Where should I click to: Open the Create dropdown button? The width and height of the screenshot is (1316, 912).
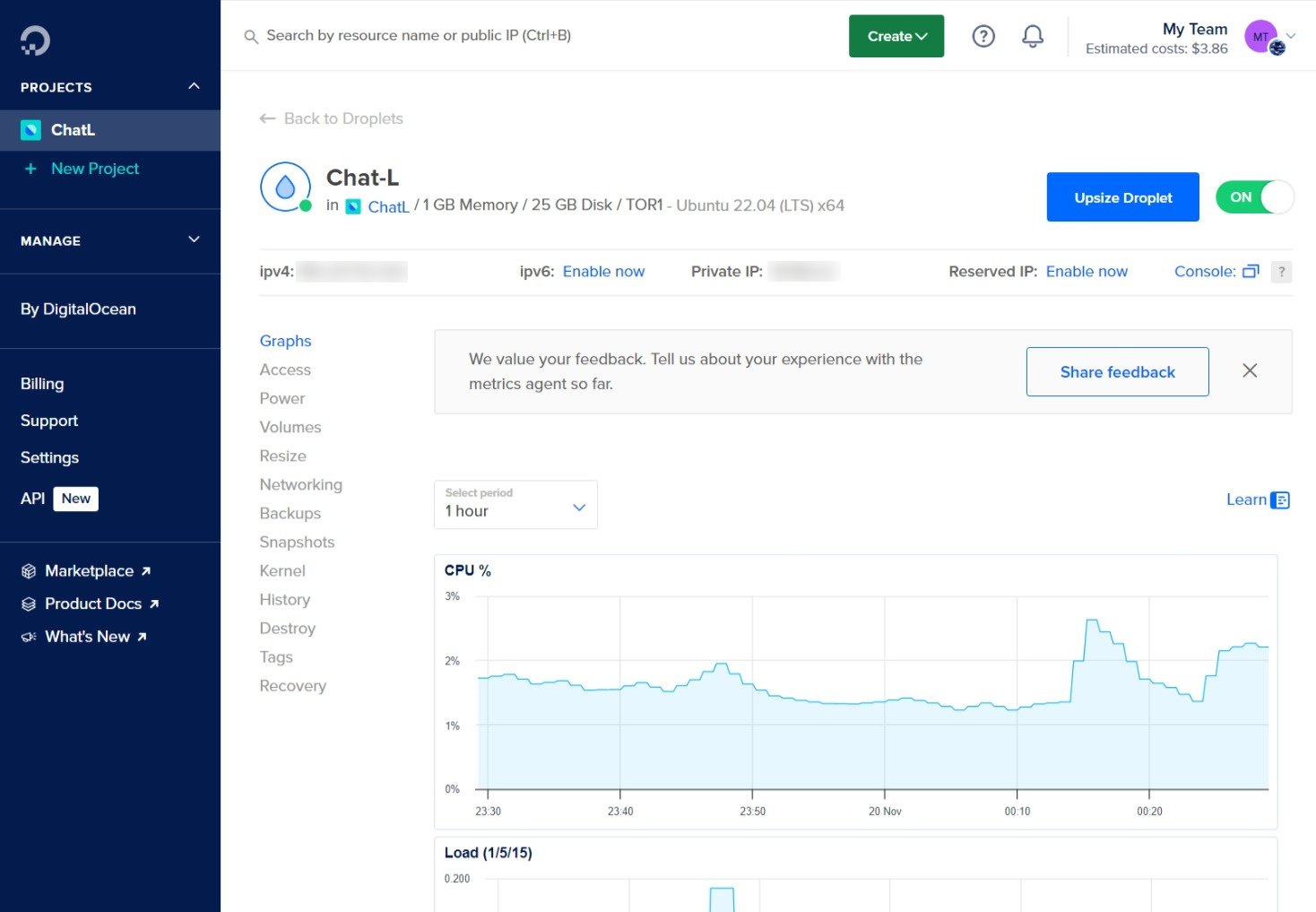pos(896,36)
